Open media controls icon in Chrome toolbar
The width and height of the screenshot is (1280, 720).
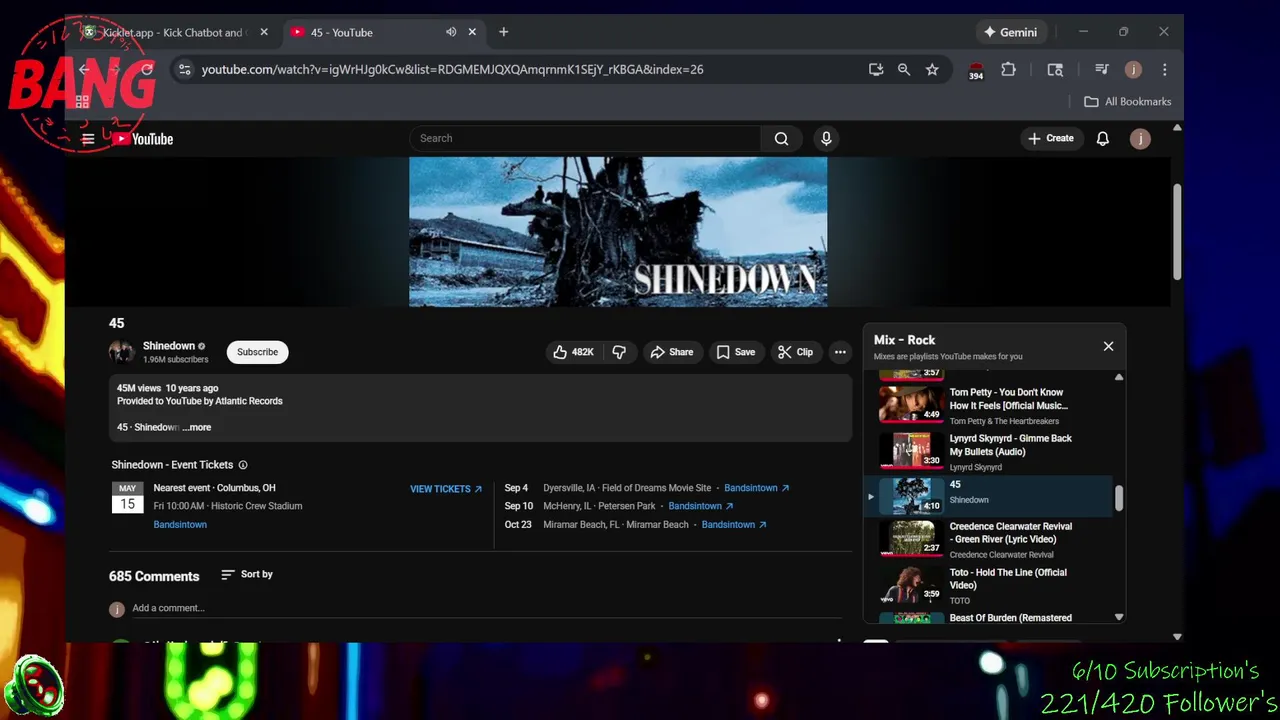pyautogui.click(x=1101, y=69)
